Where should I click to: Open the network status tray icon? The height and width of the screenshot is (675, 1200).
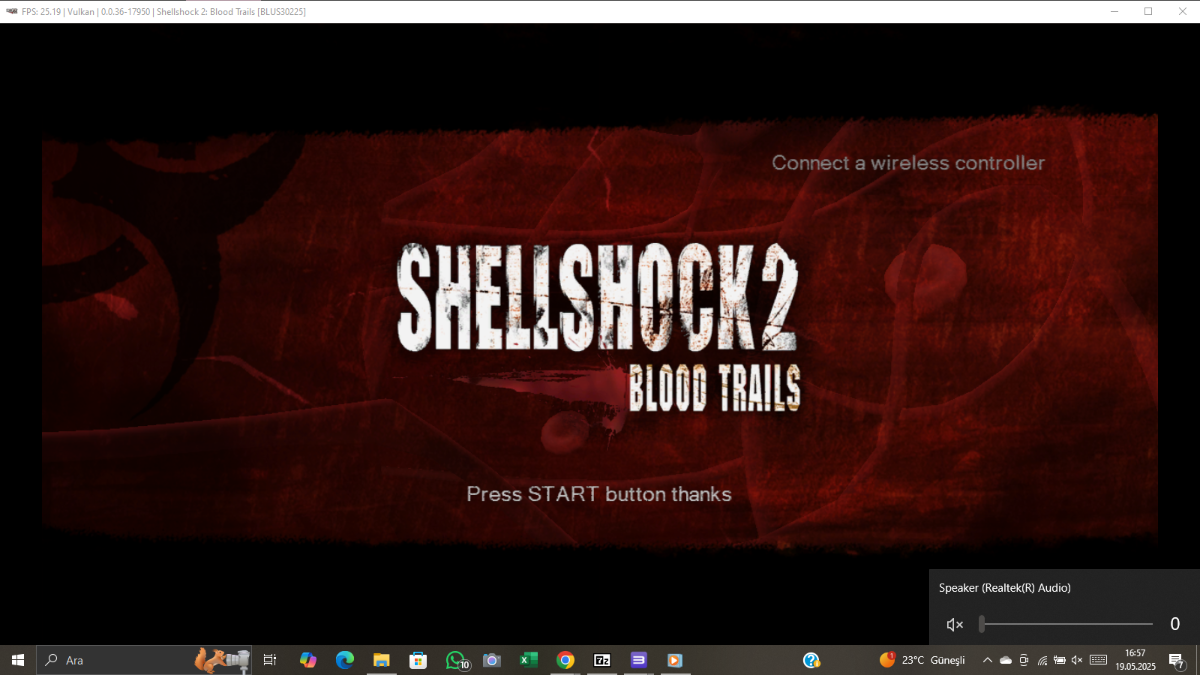click(1042, 660)
